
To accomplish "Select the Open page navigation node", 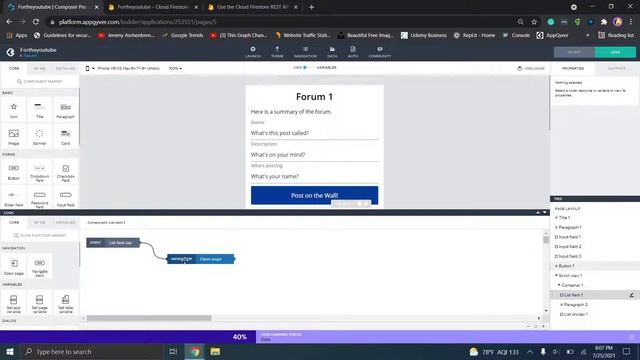I will 201,259.
